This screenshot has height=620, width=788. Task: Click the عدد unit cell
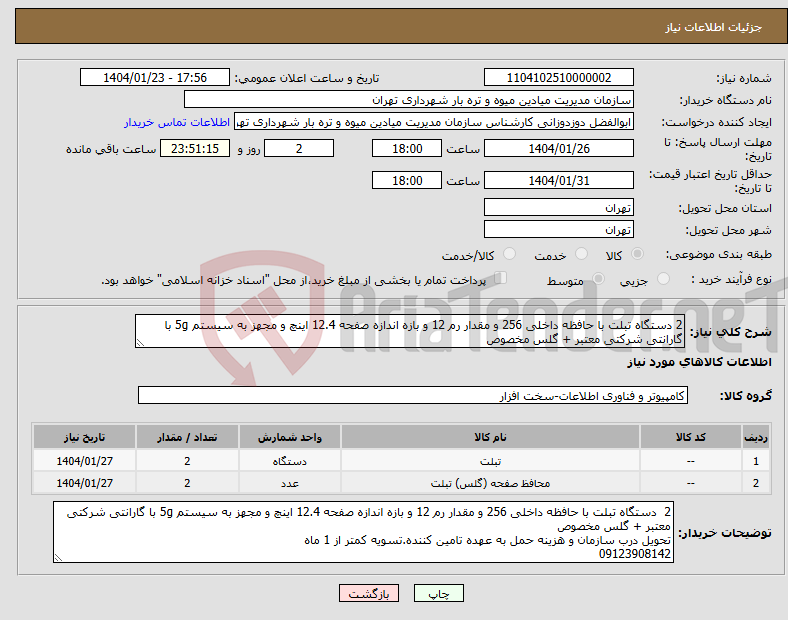click(x=290, y=483)
